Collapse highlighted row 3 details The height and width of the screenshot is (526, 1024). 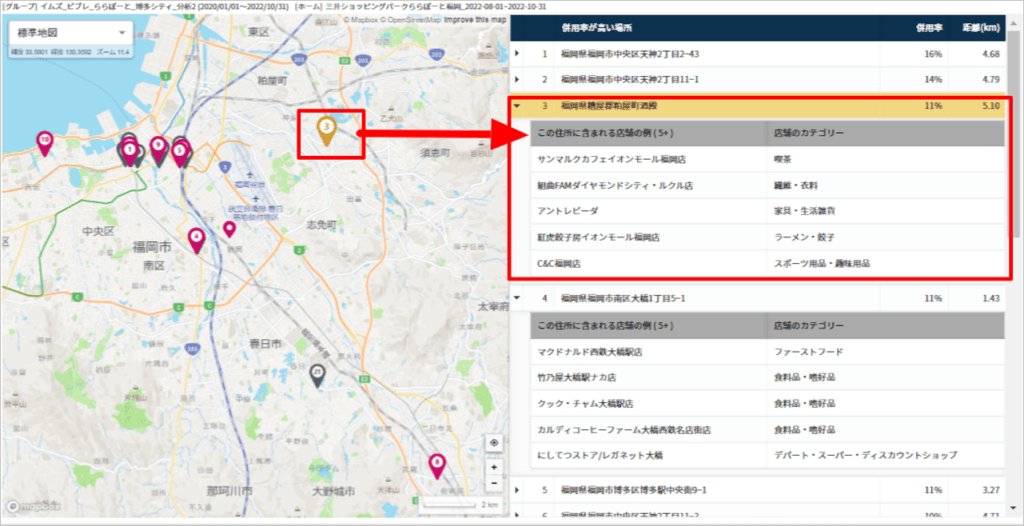517,105
